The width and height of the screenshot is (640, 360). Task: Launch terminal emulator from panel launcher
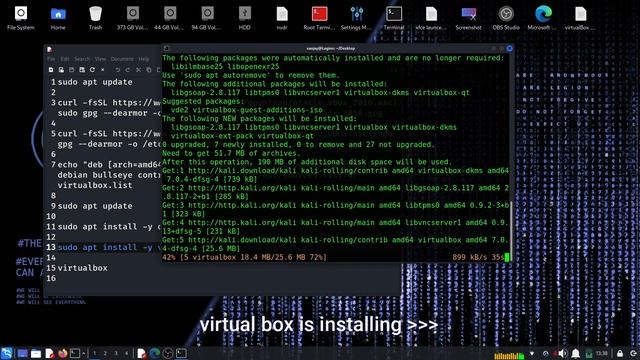click(x=75, y=353)
